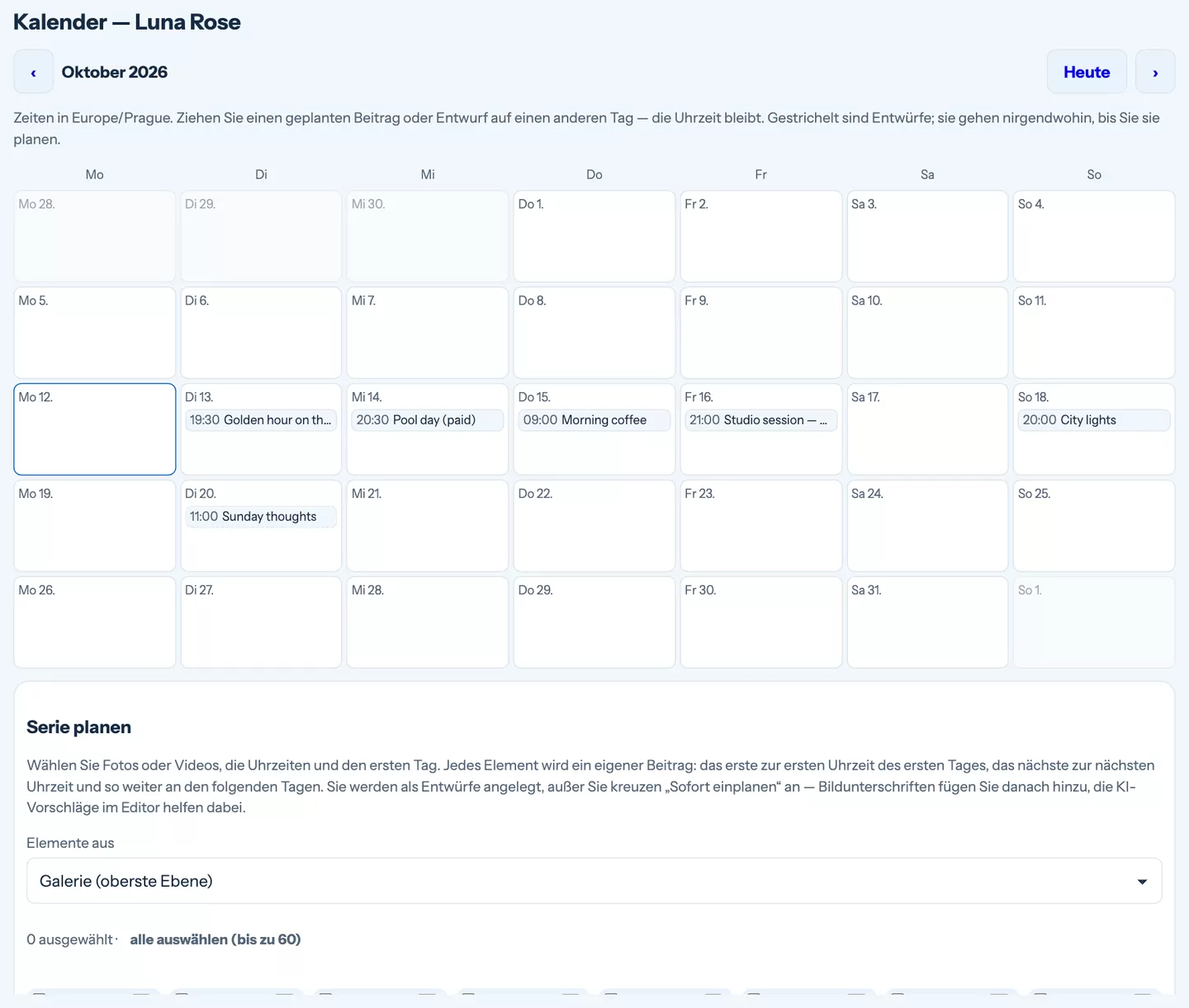Select the Mo 12. day cell

coord(95,429)
